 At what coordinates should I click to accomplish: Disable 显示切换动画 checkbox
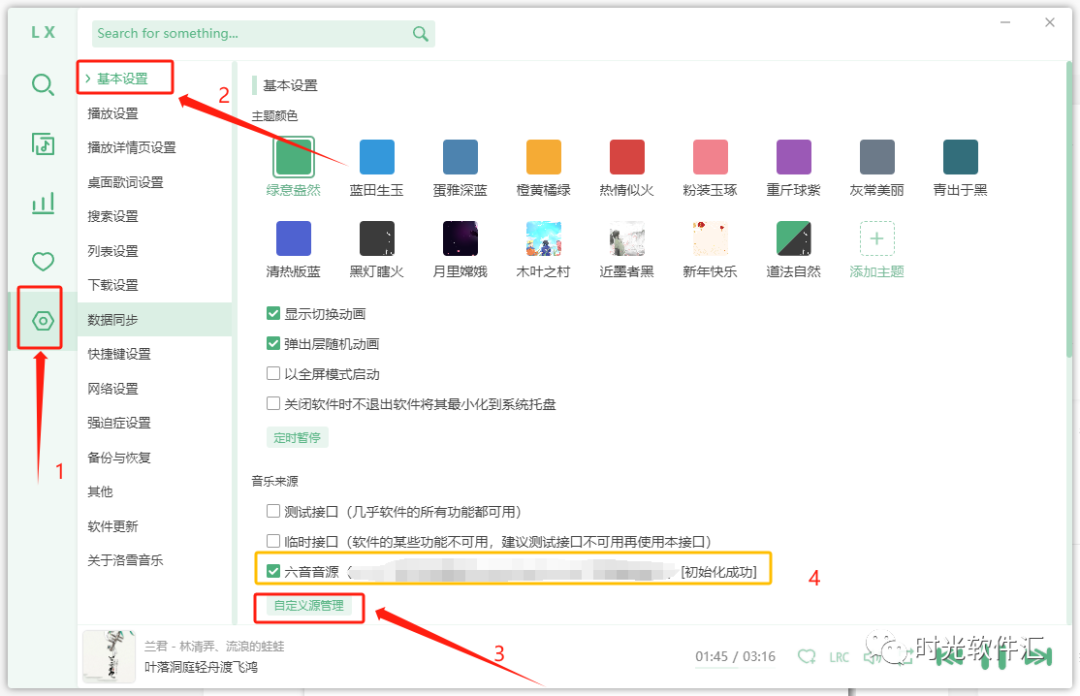coord(273,312)
